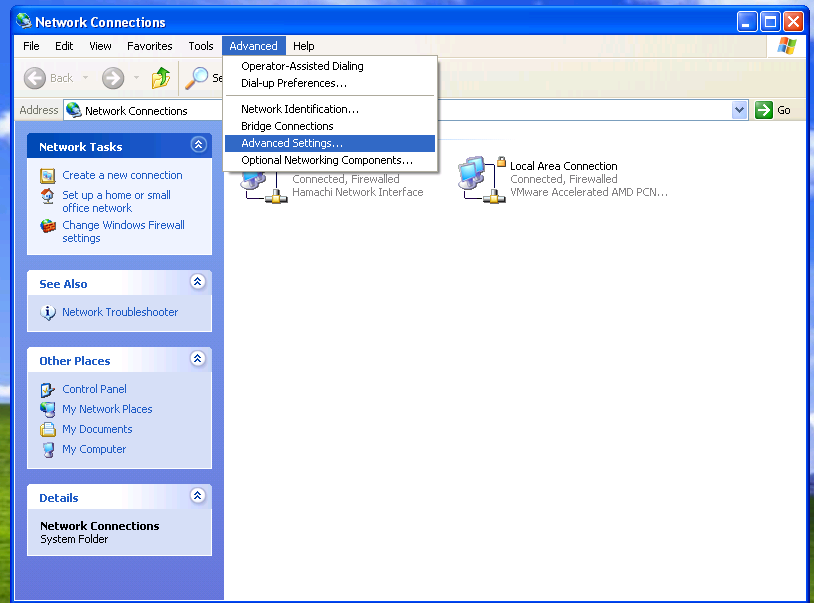Choose Advanced Settings... from the menu
This screenshot has height=603, width=814.
click(292, 144)
